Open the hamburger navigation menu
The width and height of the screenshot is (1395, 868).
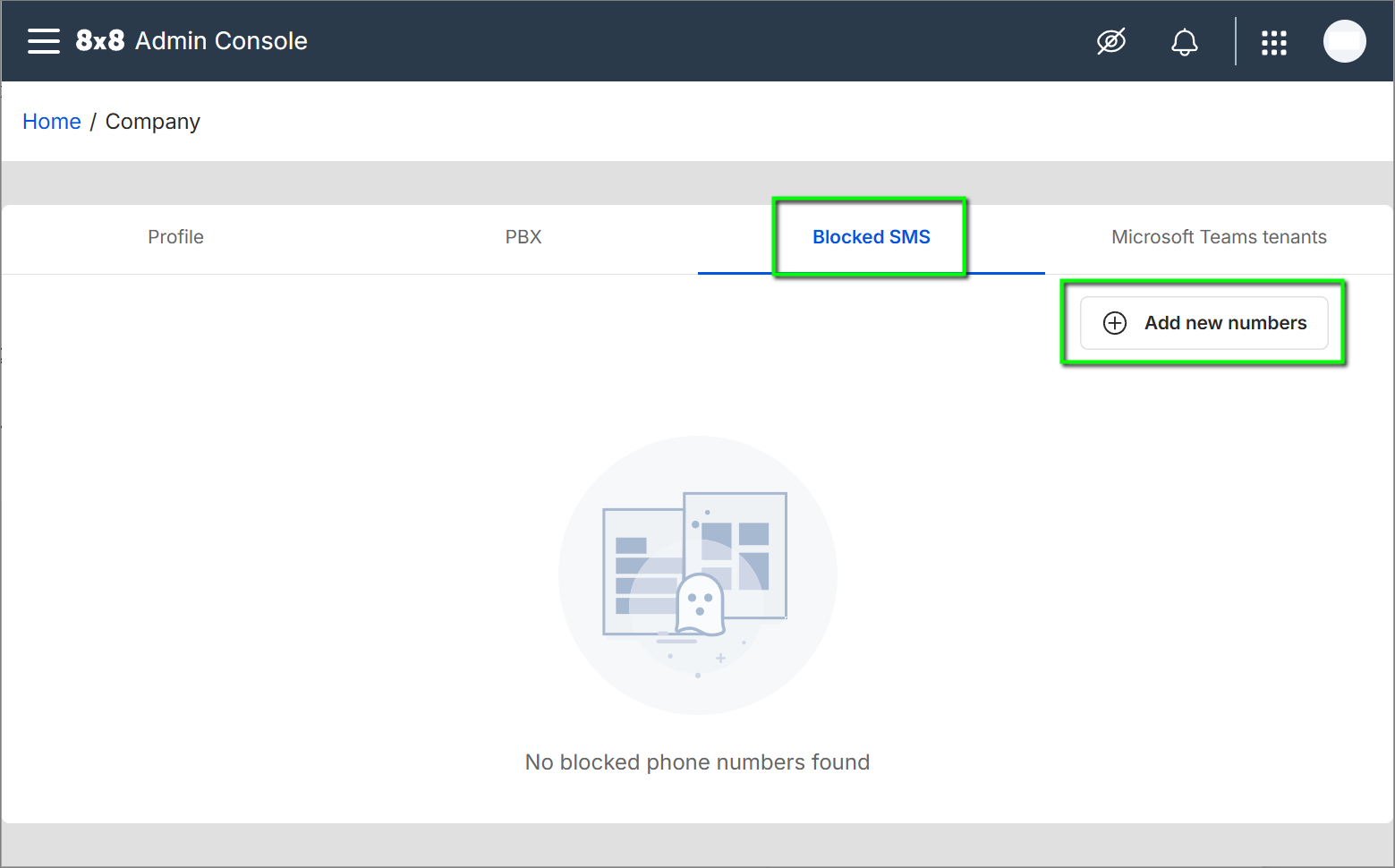point(43,41)
